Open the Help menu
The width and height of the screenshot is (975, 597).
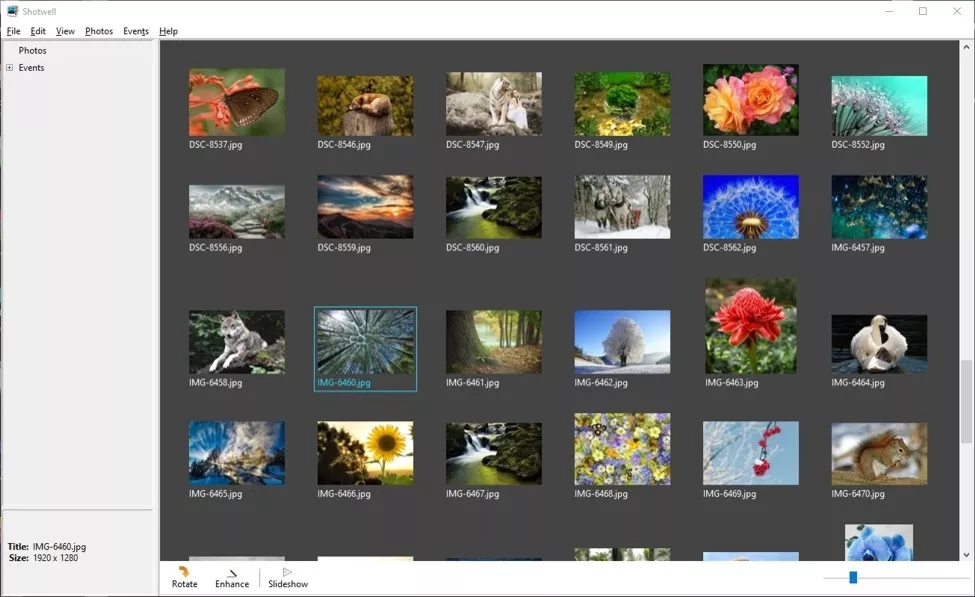pyautogui.click(x=168, y=31)
